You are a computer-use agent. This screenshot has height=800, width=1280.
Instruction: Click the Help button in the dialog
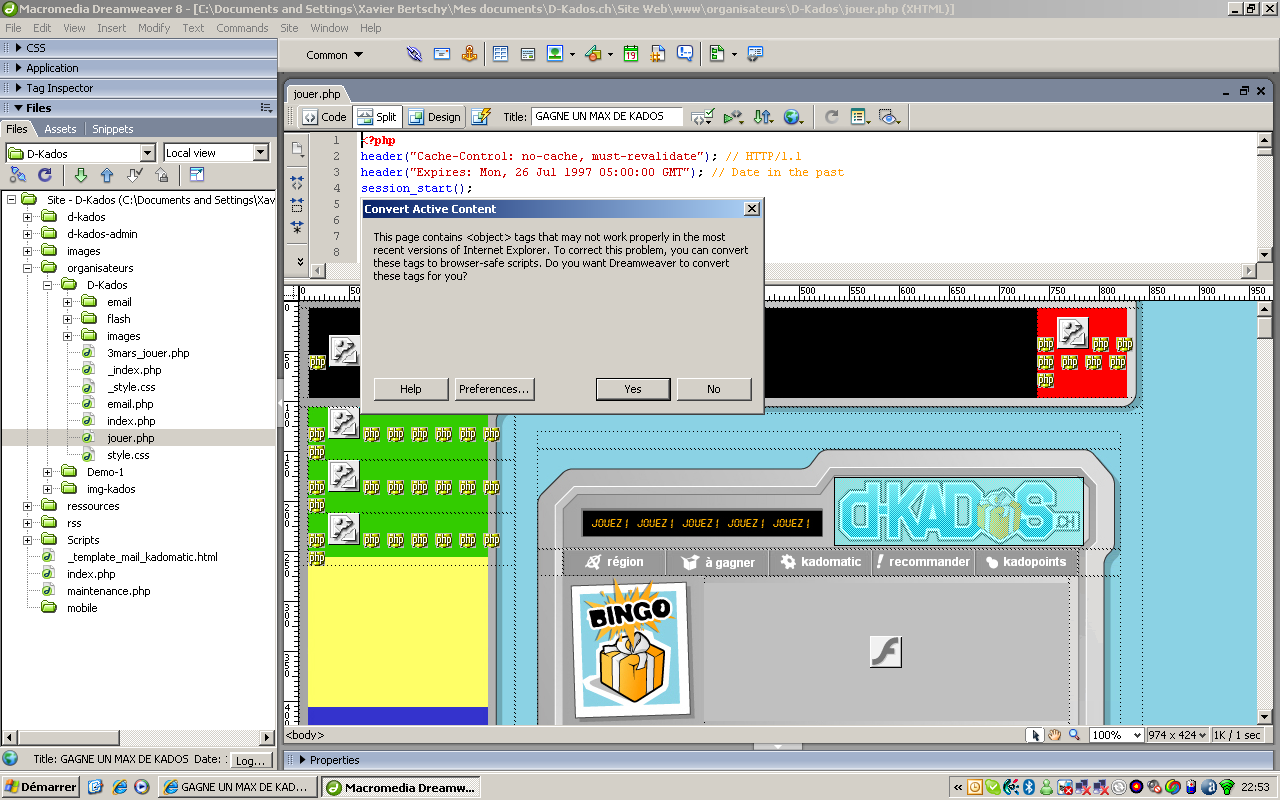pyautogui.click(x=411, y=389)
